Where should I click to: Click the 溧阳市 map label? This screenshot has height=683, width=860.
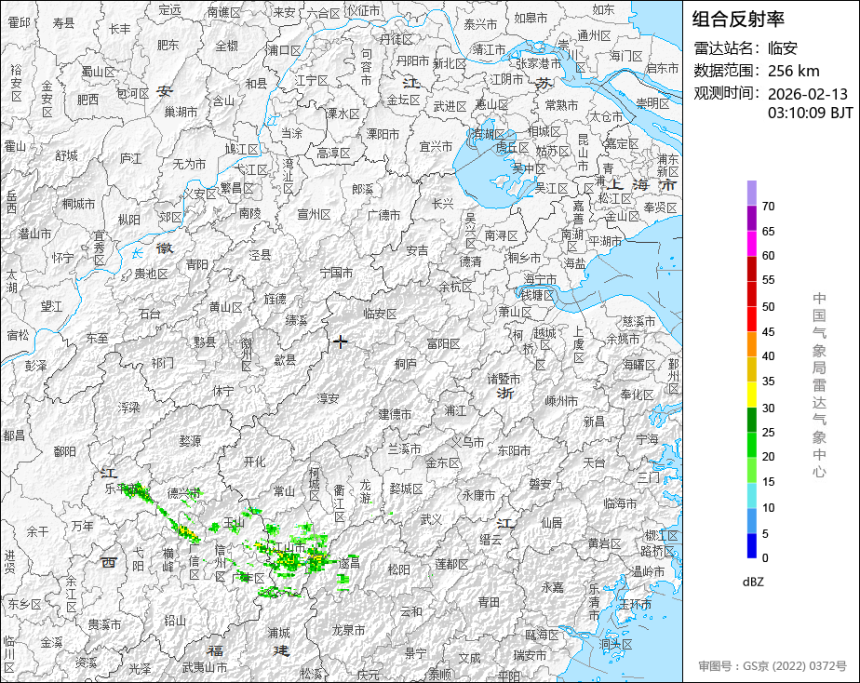pyautogui.click(x=383, y=134)
